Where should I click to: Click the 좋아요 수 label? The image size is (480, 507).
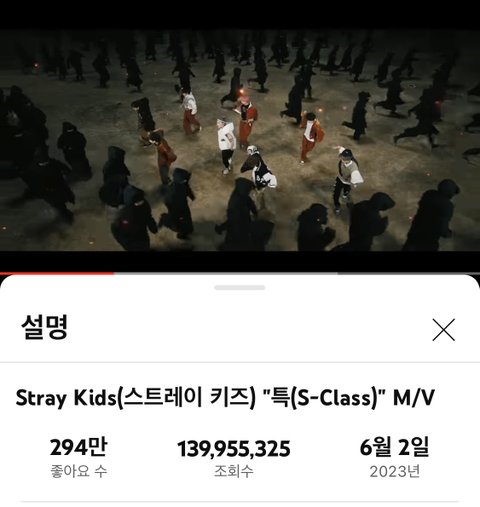pos(79,471)
